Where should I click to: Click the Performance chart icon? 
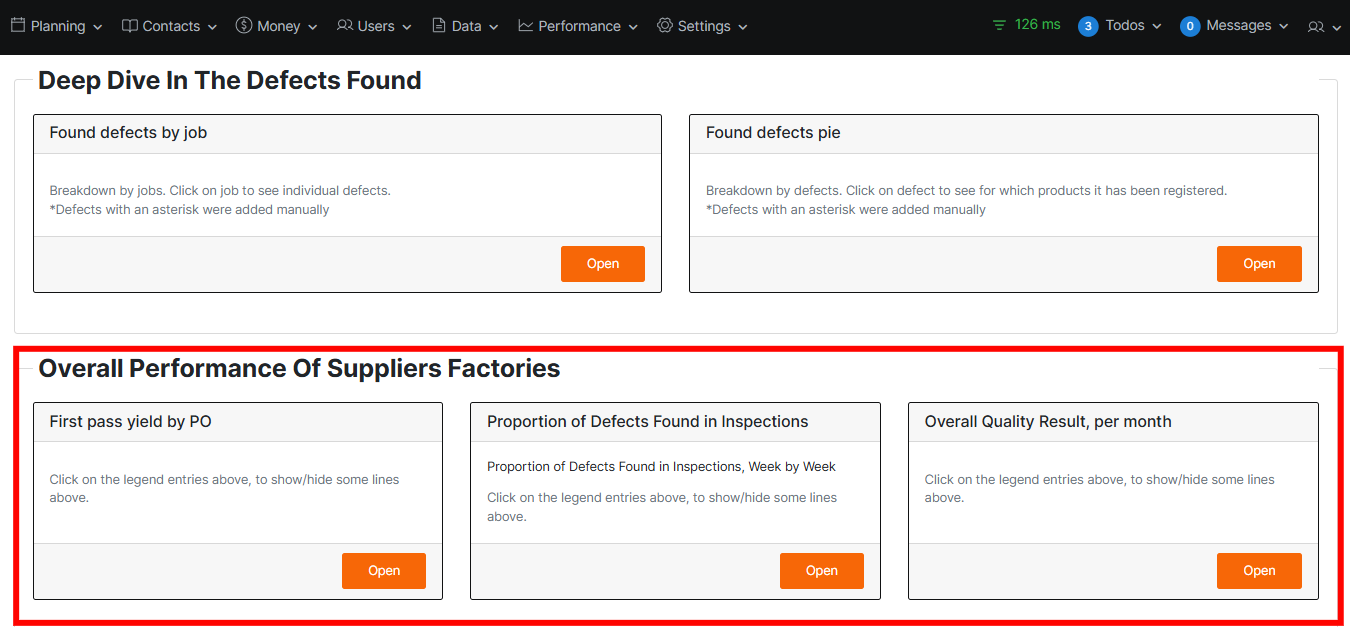click(526, 26)
